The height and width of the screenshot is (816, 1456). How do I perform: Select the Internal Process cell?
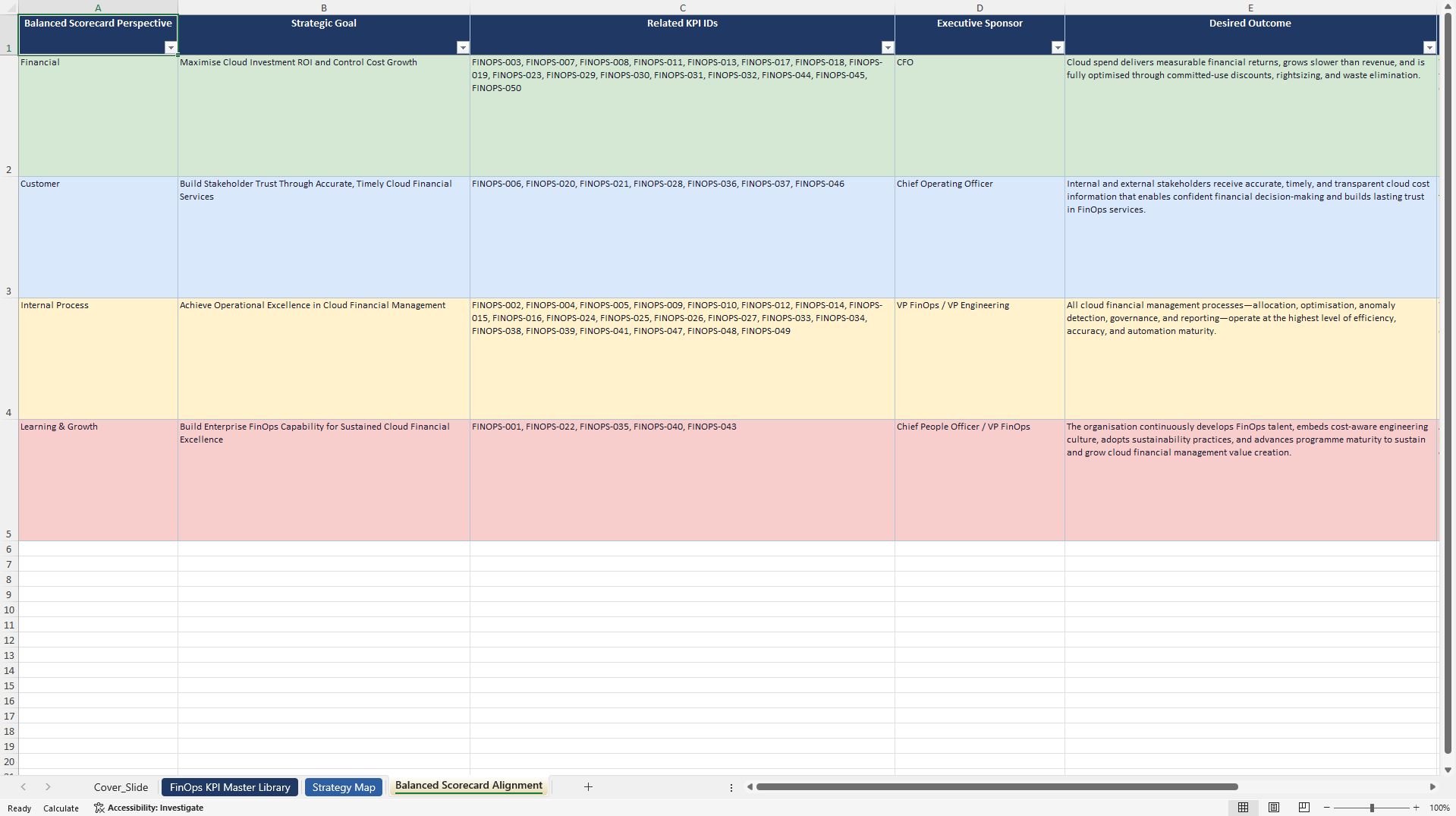[x=98, y=359]
